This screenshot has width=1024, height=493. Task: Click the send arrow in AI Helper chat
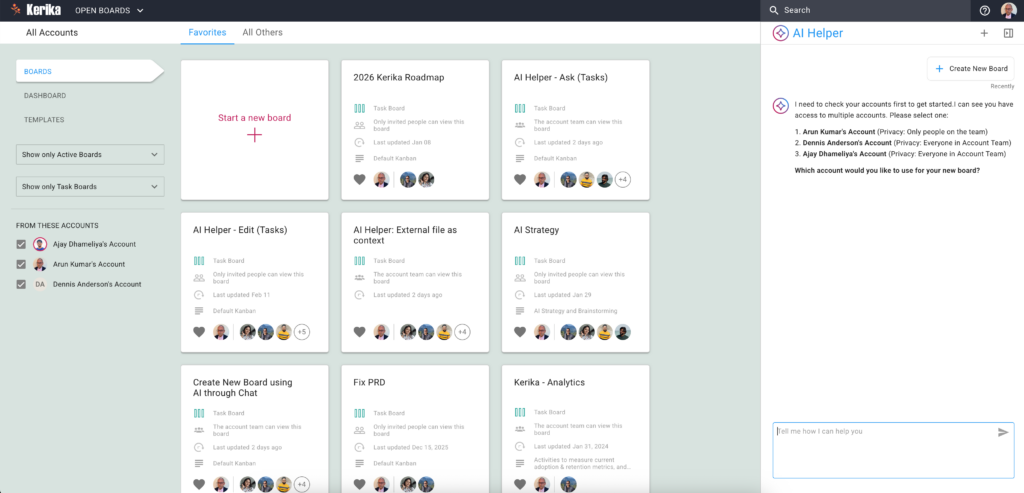pyautogui.click(x=1003, y=432)
